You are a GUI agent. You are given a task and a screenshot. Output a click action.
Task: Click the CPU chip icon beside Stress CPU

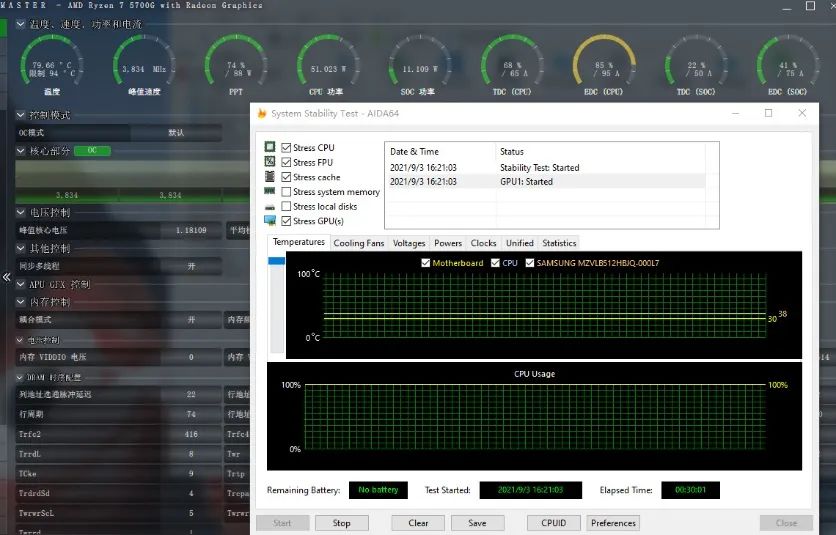click(x=270, y=147)
